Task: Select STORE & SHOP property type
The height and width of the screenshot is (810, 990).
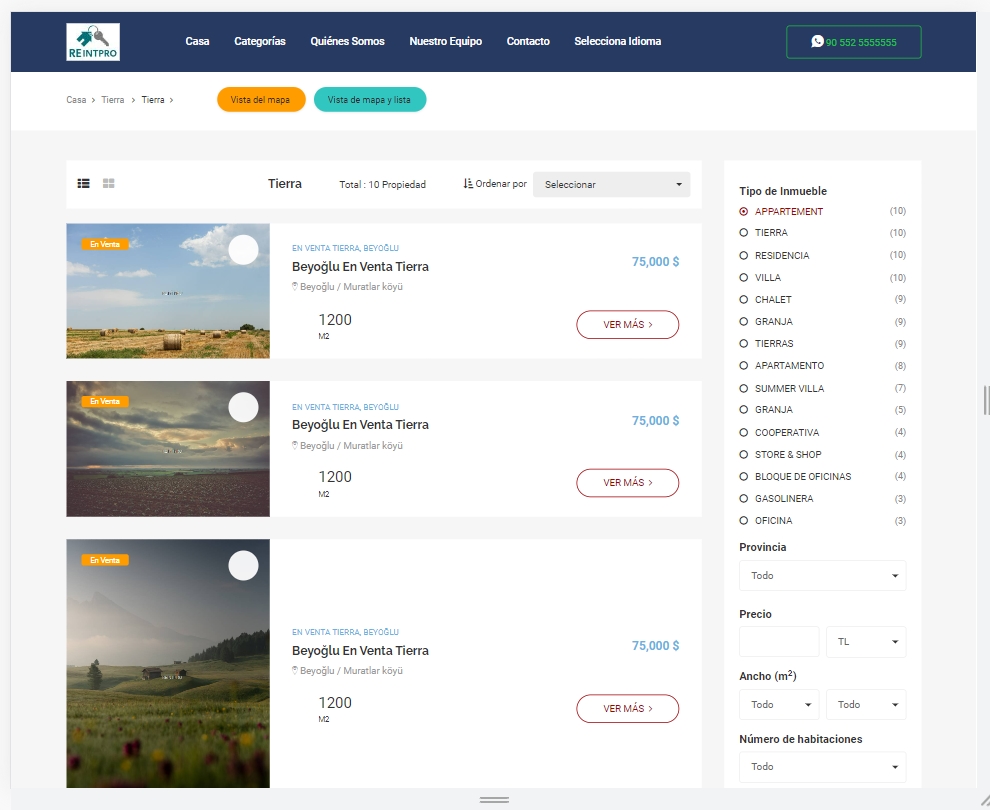Action: click(780, 455)
